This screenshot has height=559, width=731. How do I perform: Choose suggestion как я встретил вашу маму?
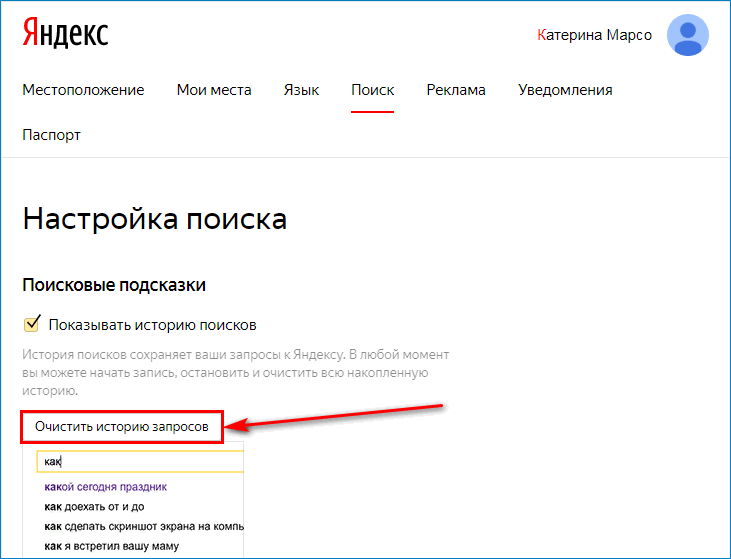(111, 546)
